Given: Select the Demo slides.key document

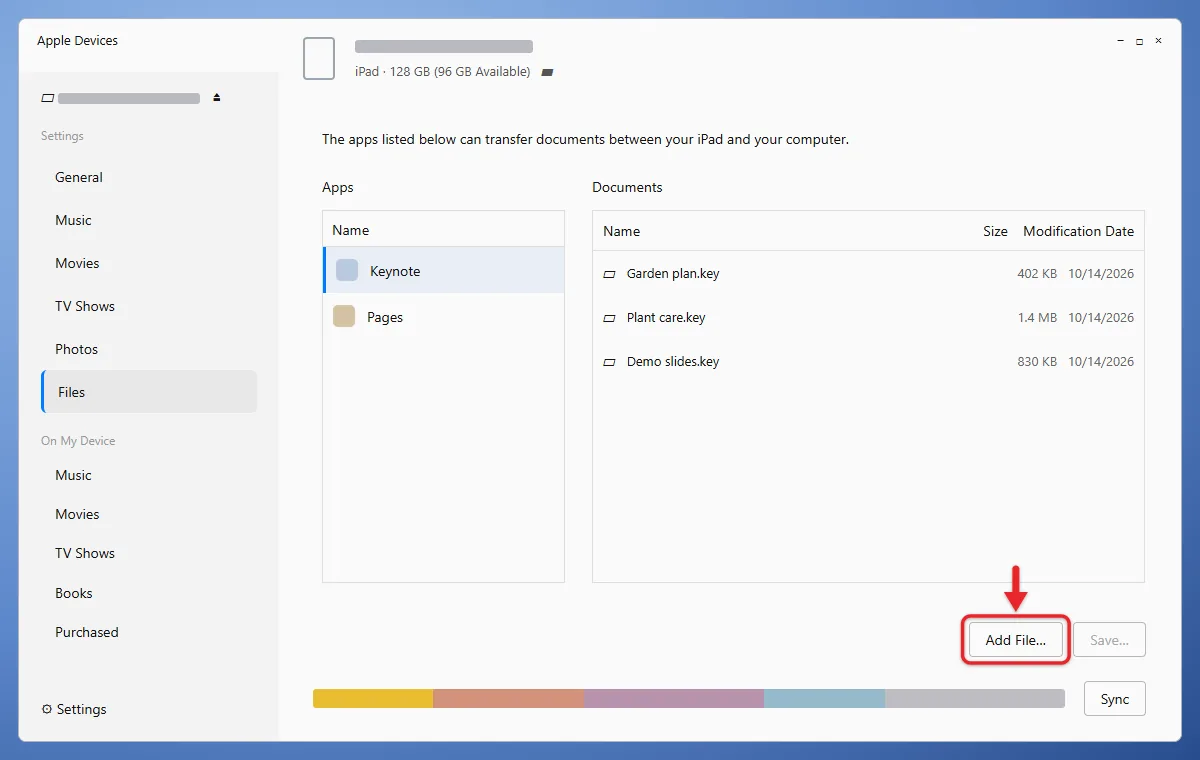Looking at the screenshot, I should pos(868,362).
